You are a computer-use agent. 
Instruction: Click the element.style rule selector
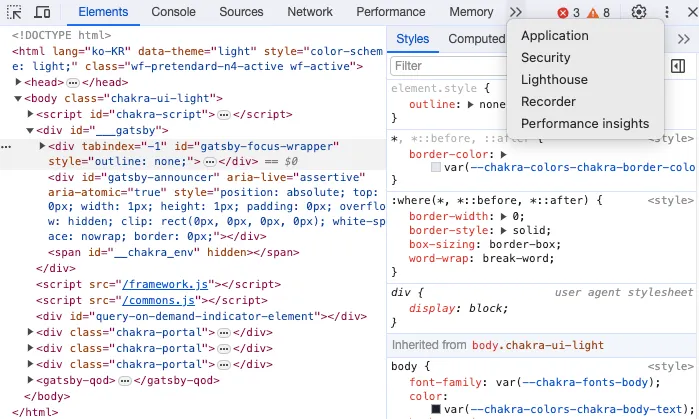point(434,88)
